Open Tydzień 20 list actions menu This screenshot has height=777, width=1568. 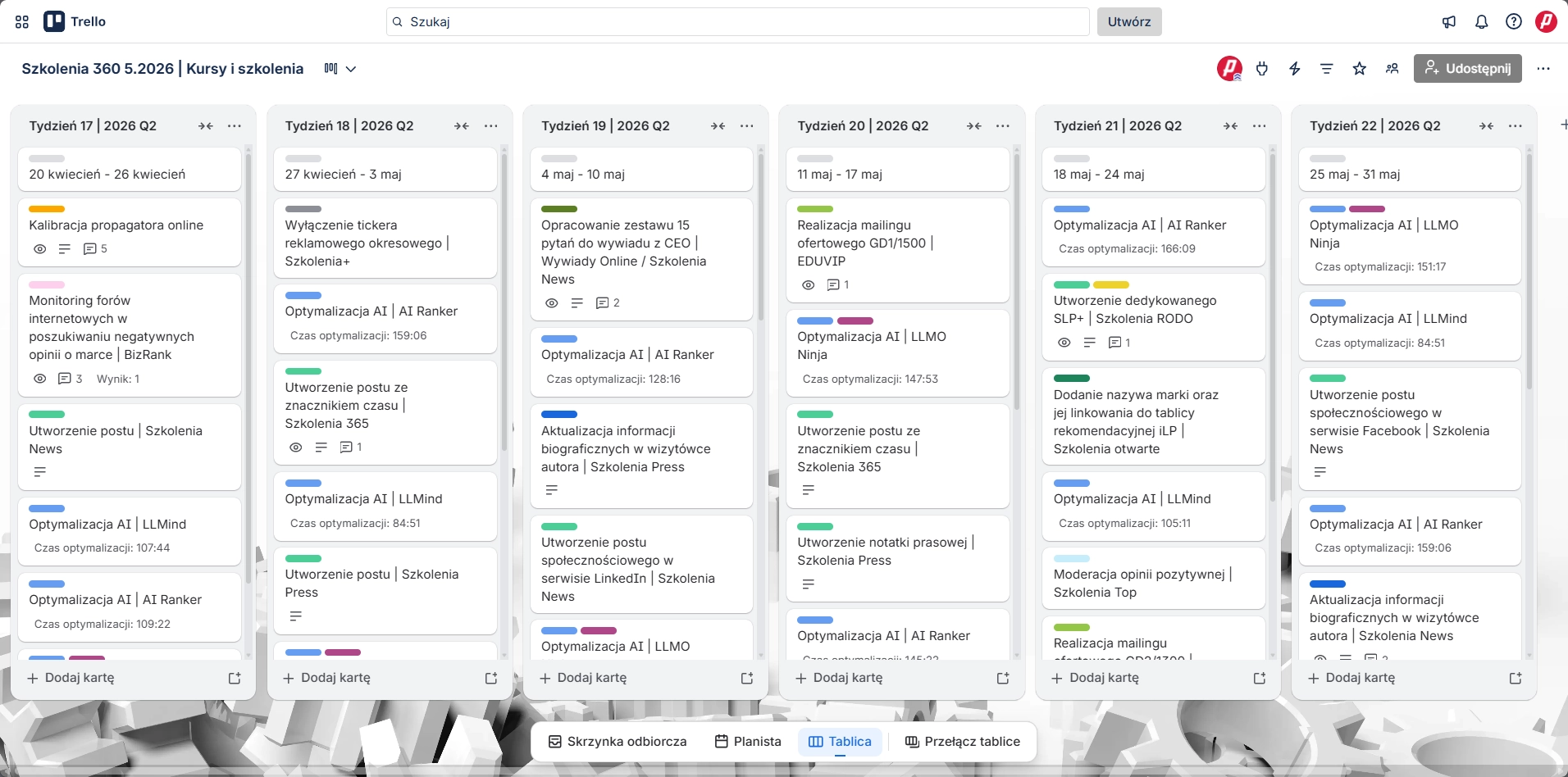pos(1003,126)
